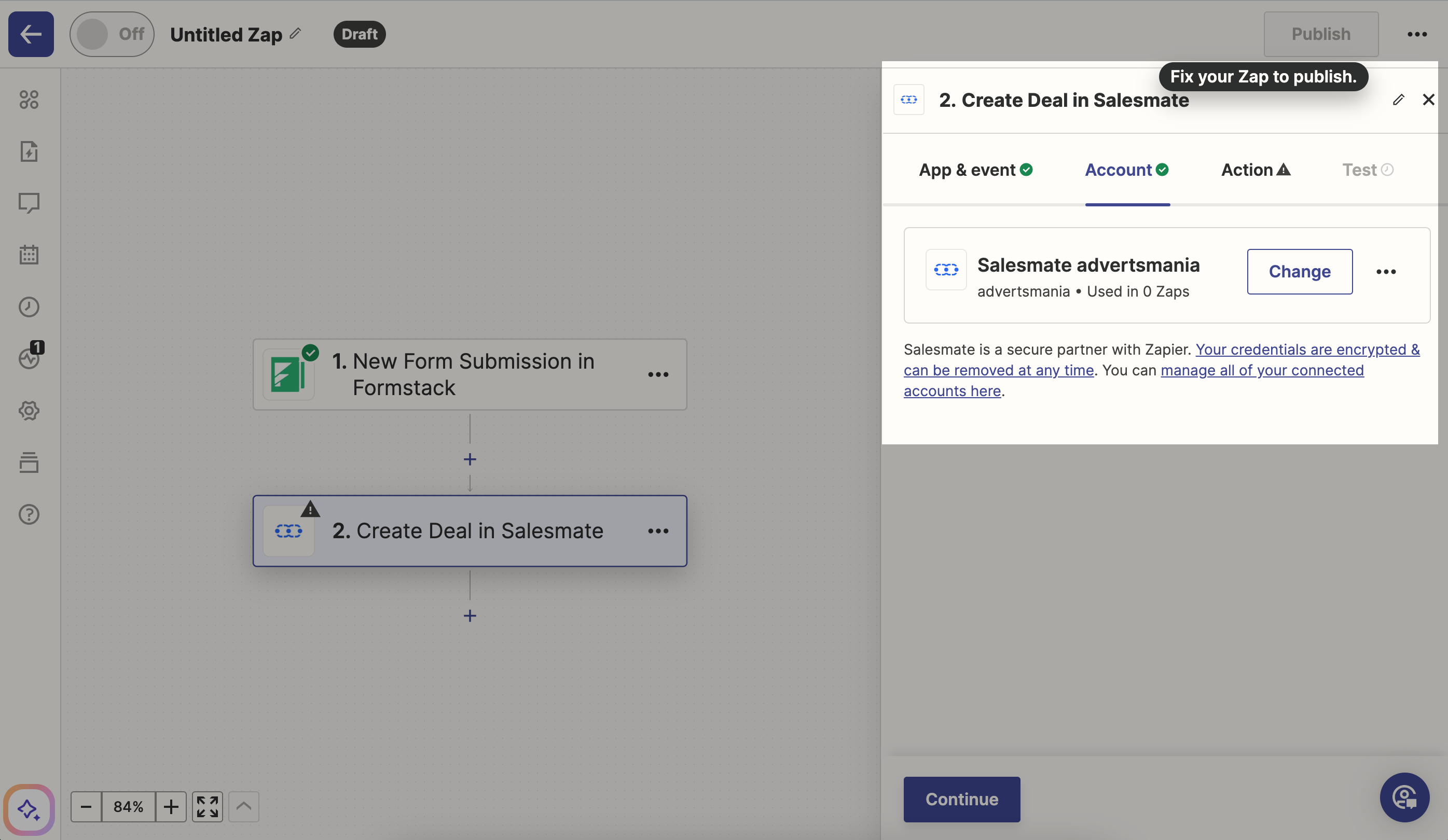The image size is (1448, 840).
Task: Open options for the Formstack trigger step
Action: click(658, 374)
